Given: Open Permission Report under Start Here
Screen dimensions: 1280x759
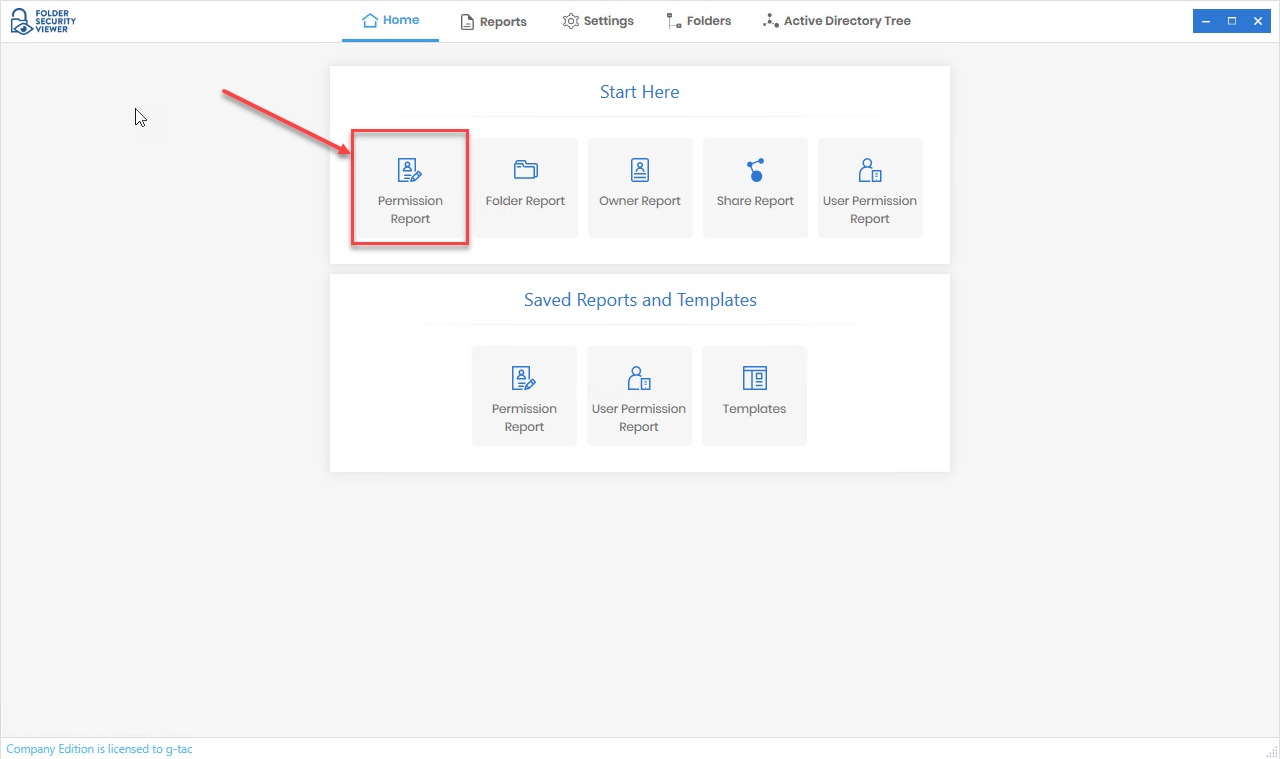Looking at the screenshot, I should (x=410, y=188).
